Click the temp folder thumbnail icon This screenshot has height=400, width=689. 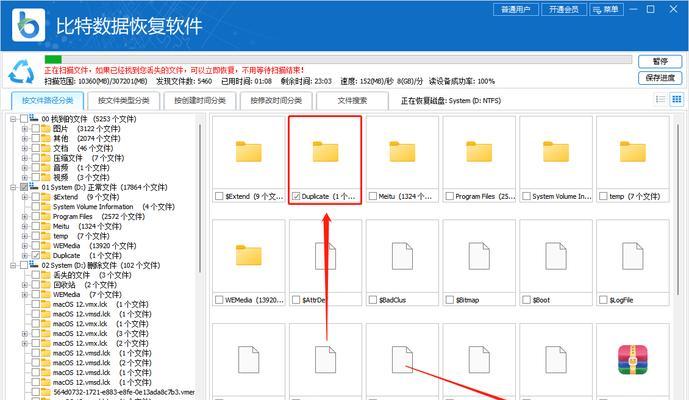pyautogui.click(x=633, y=152)
